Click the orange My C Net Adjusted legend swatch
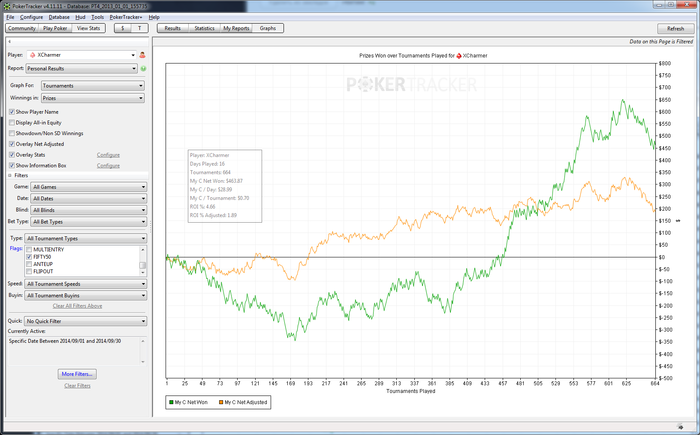 (221, 402)
